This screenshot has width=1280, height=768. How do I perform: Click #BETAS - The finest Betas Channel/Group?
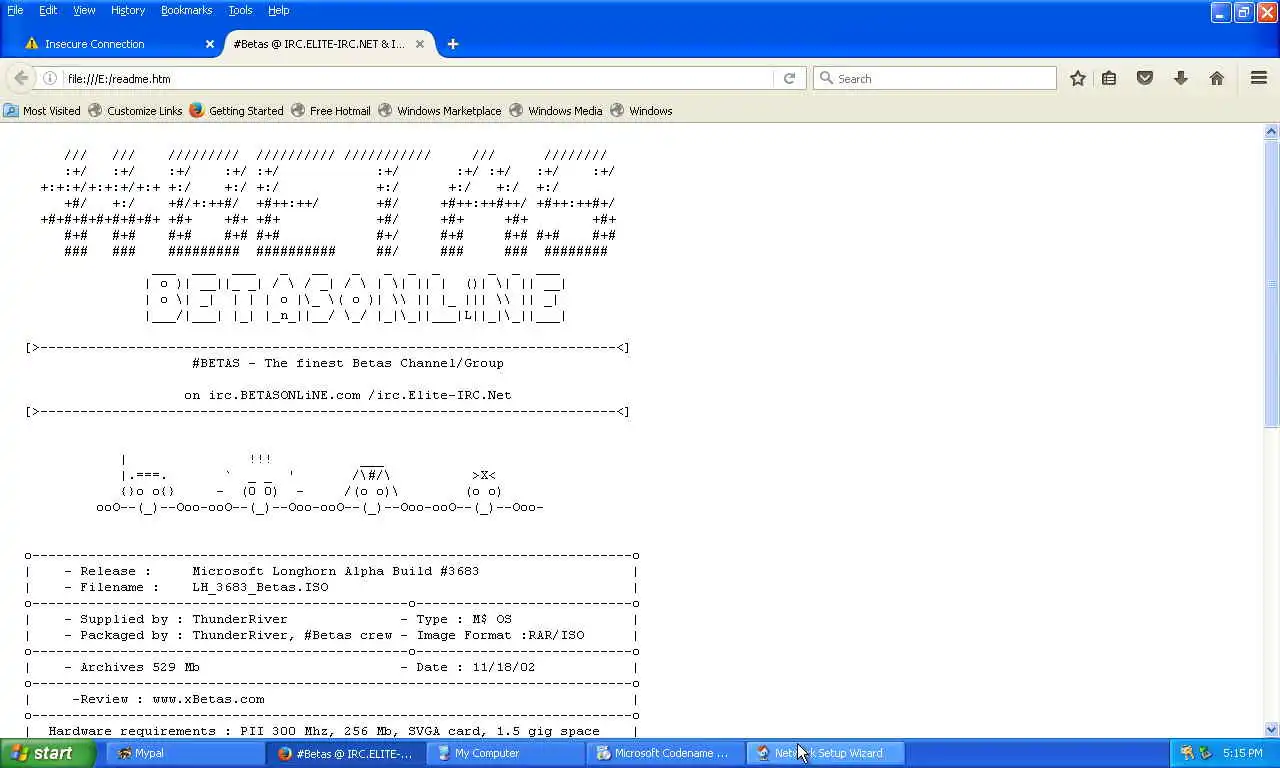pyautogui.click(x=348, y=363)
